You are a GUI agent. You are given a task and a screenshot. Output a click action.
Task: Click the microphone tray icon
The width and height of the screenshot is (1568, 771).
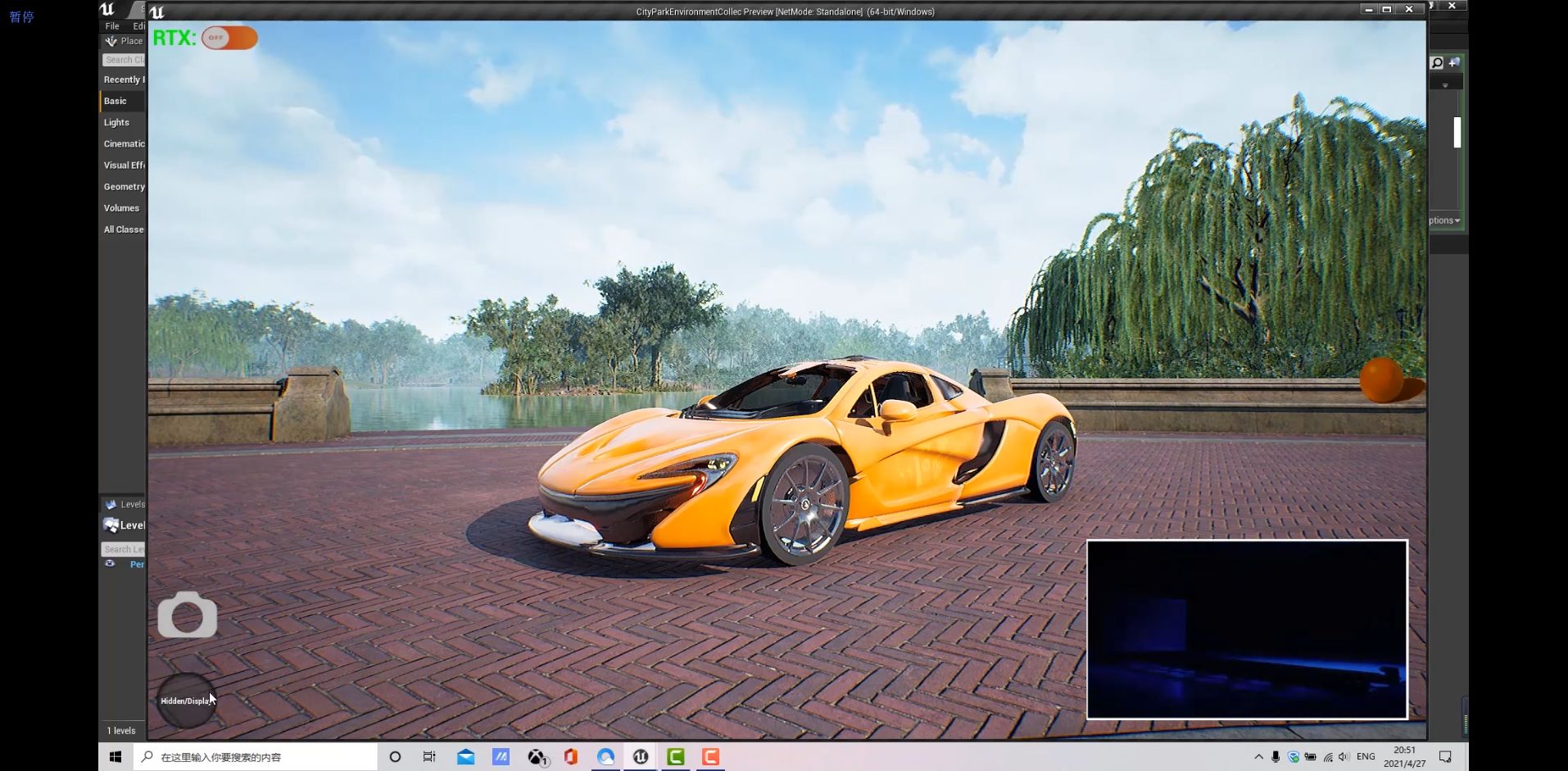[x=1276, y=756]
